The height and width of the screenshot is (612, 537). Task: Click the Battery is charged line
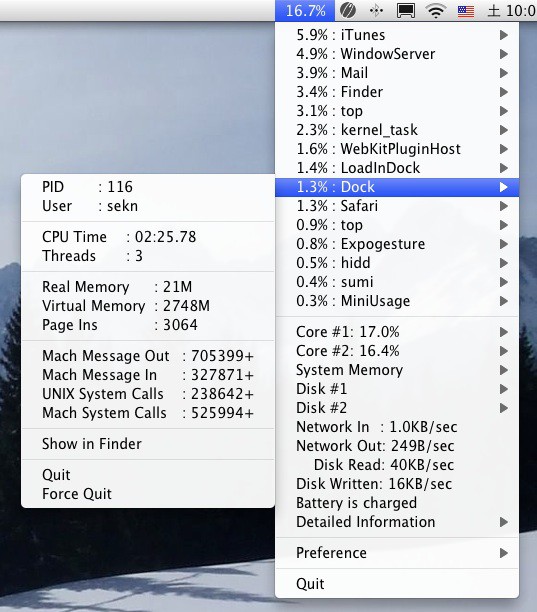(x=397, y=503)
